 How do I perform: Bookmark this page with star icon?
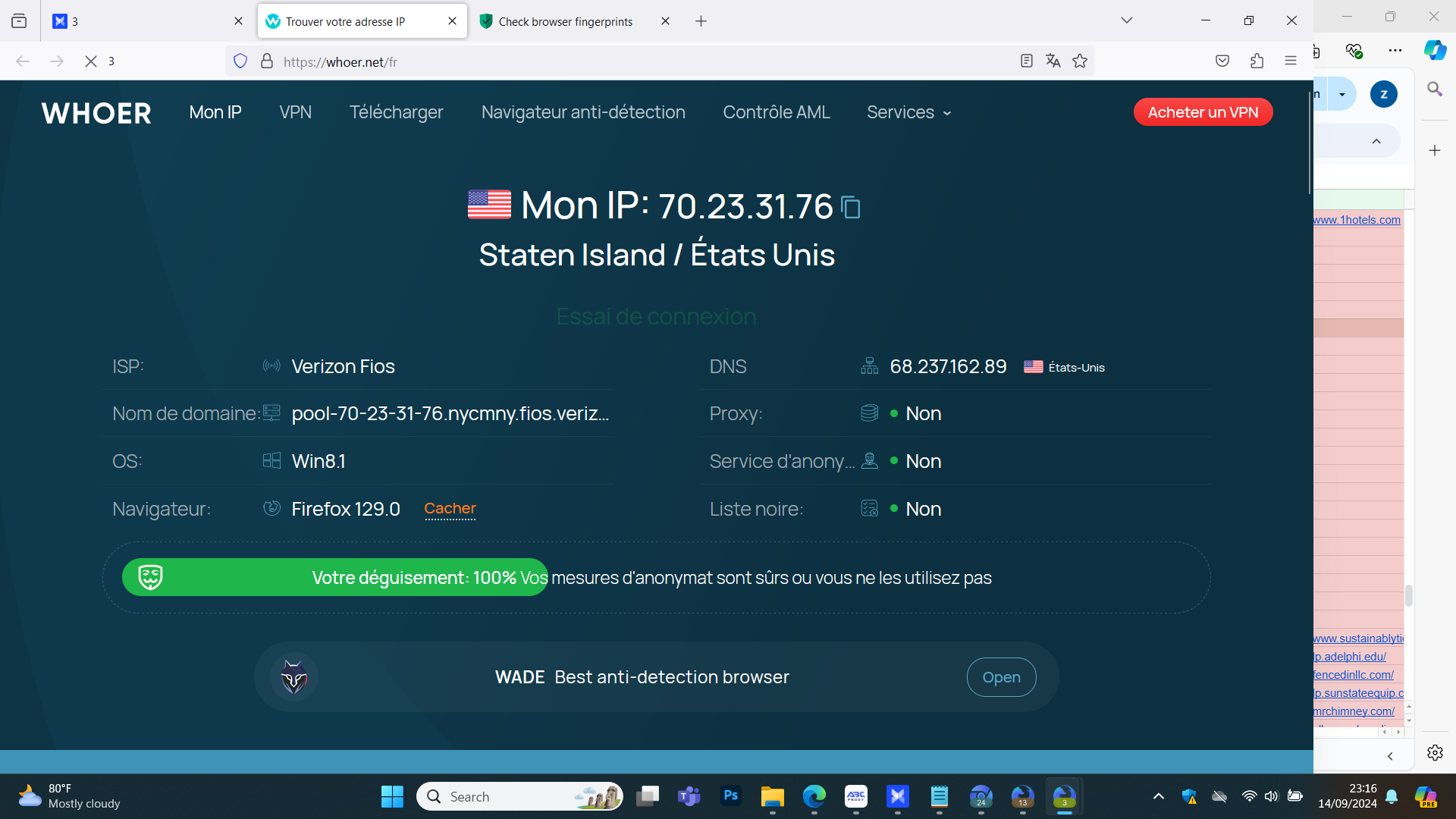click(x=1080, y=61)
